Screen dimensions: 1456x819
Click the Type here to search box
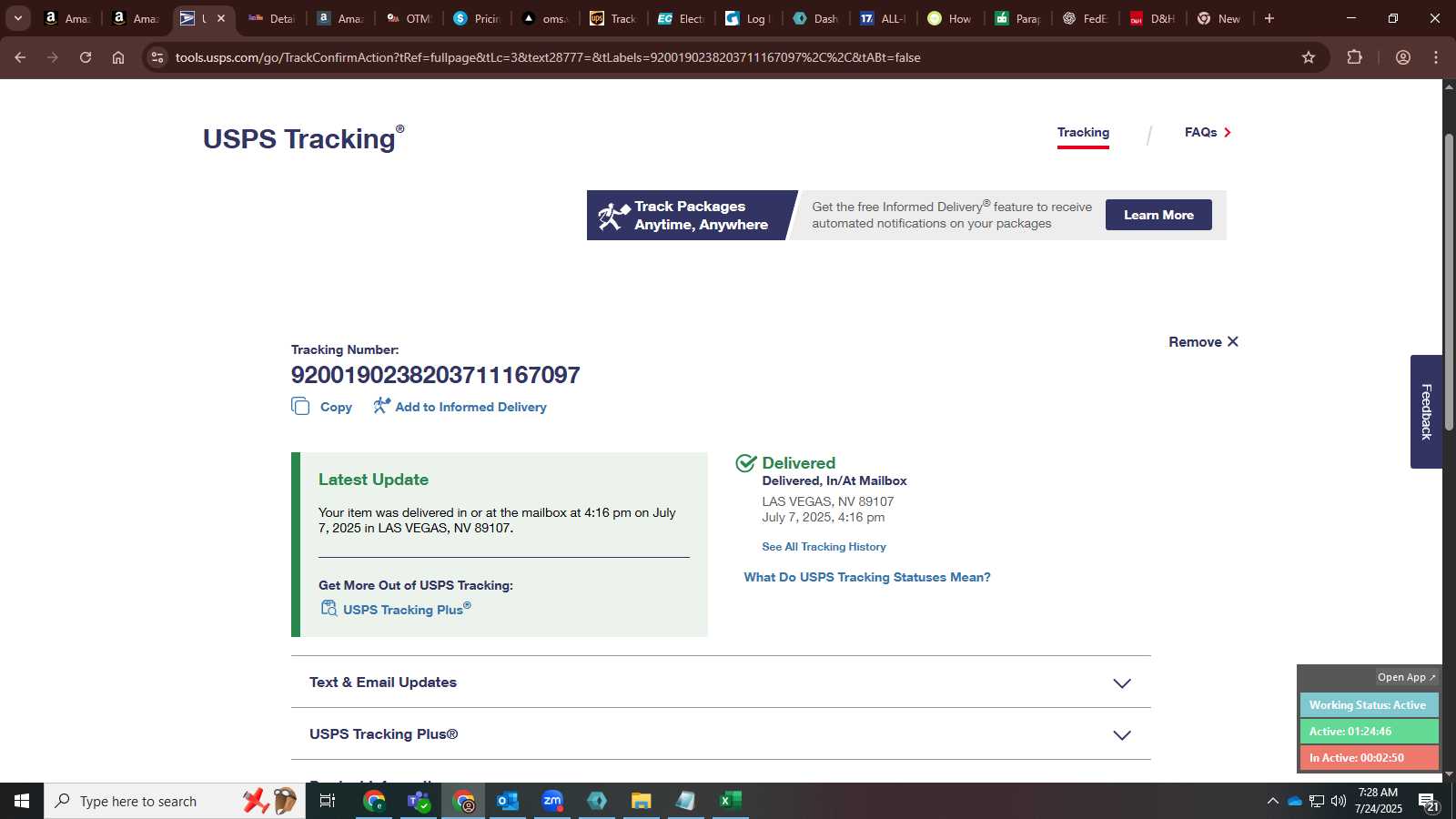175,801
